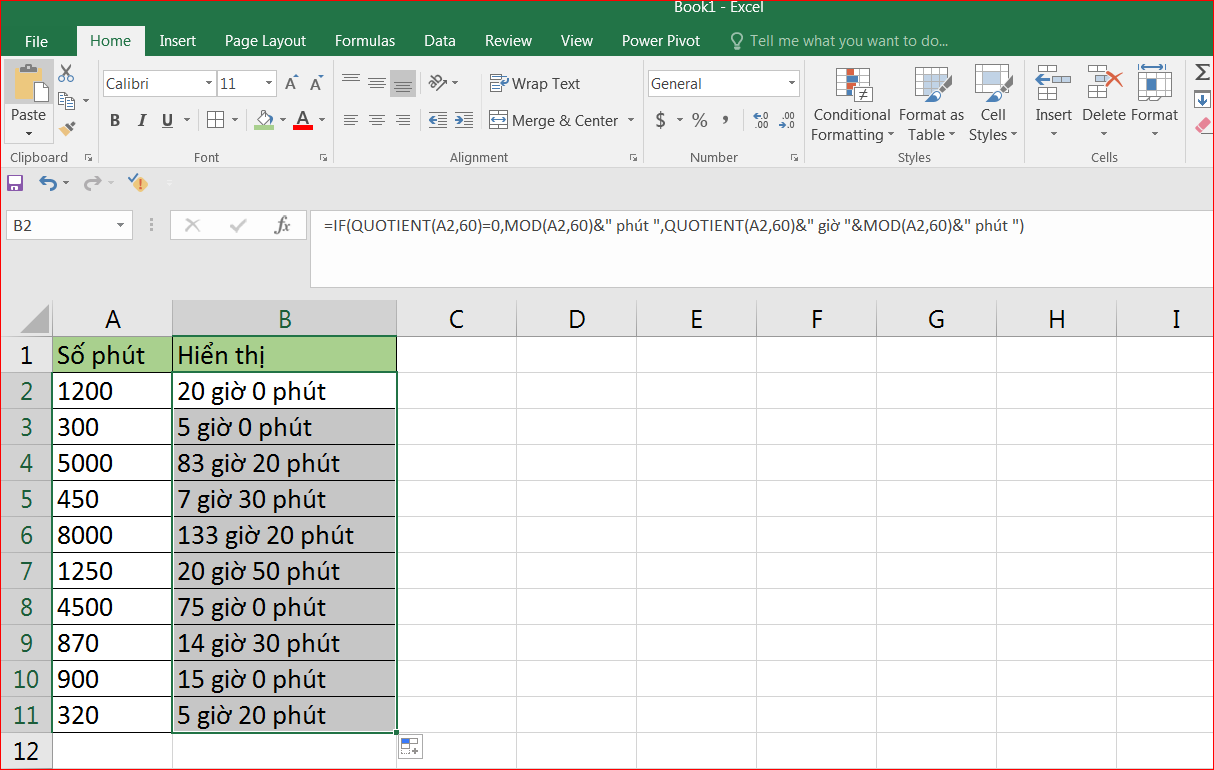This screenshot has width=1214, height=770.
Task: Open the General number format dropdown
Action: click(792, 84)
